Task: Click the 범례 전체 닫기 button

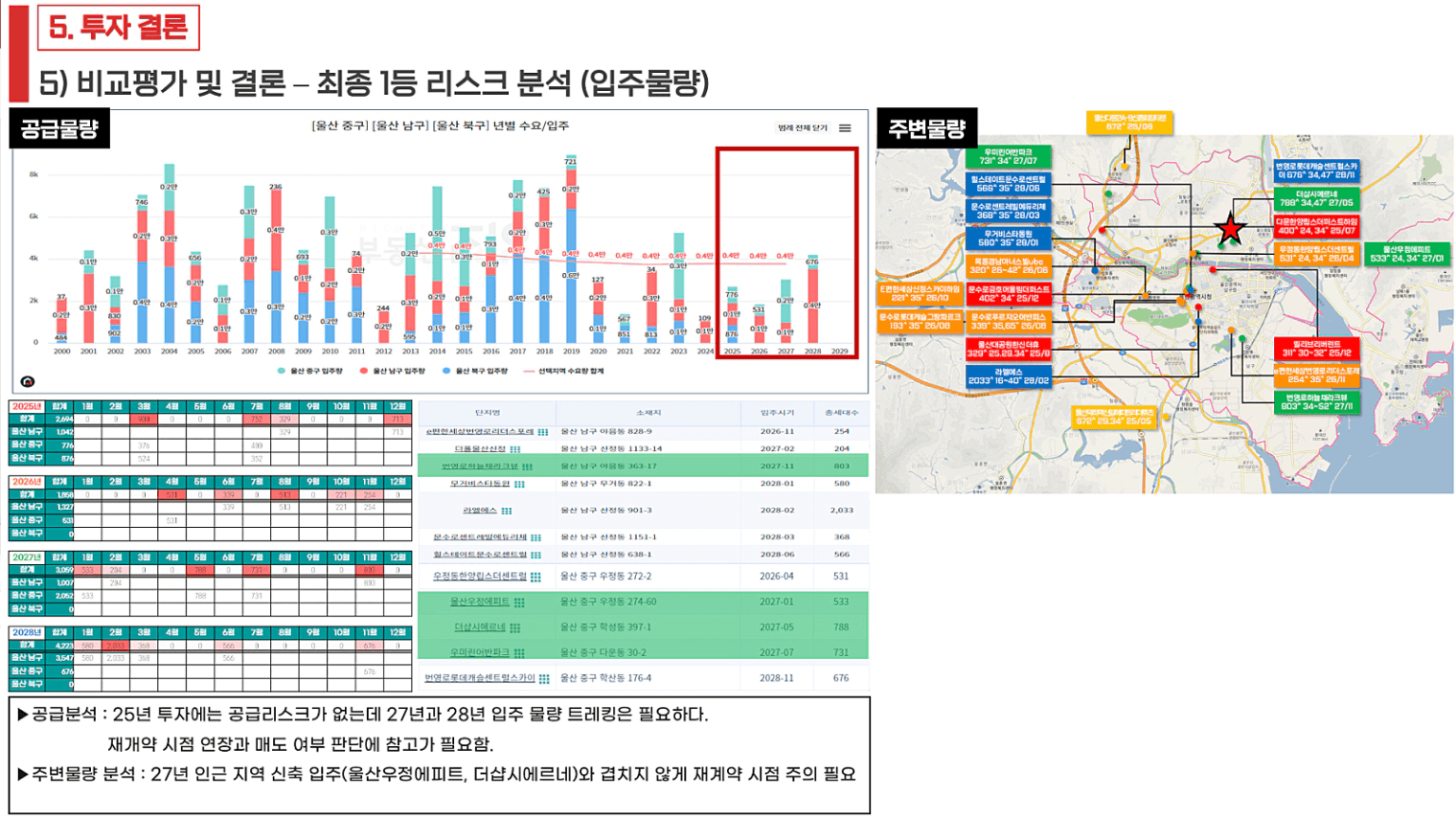Action: click(803, 127)
